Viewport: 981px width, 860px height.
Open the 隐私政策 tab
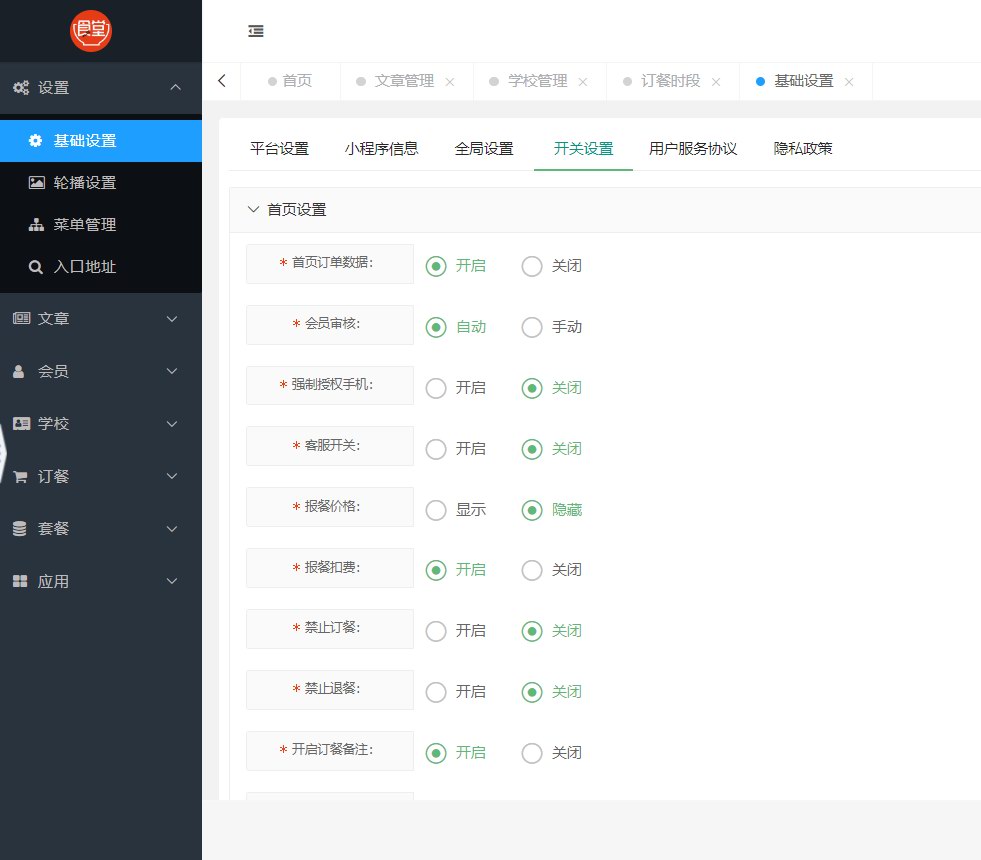pyautogui.click(x=803, y=149)
